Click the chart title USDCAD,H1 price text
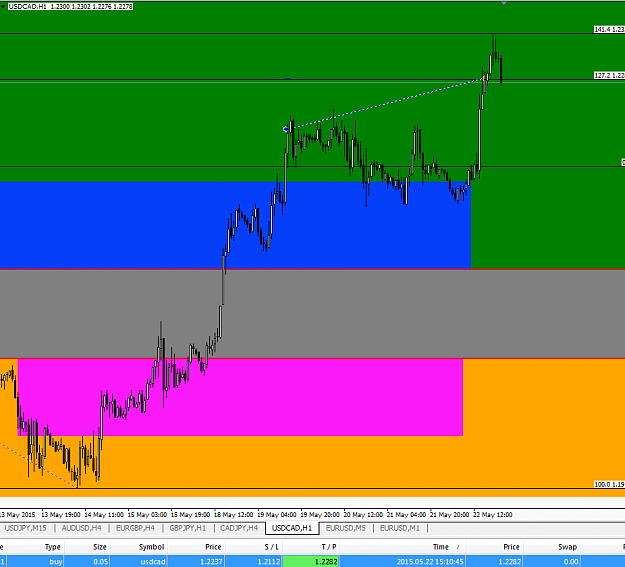The width and height of the screenshot is (625, 567). click(70, 6)
